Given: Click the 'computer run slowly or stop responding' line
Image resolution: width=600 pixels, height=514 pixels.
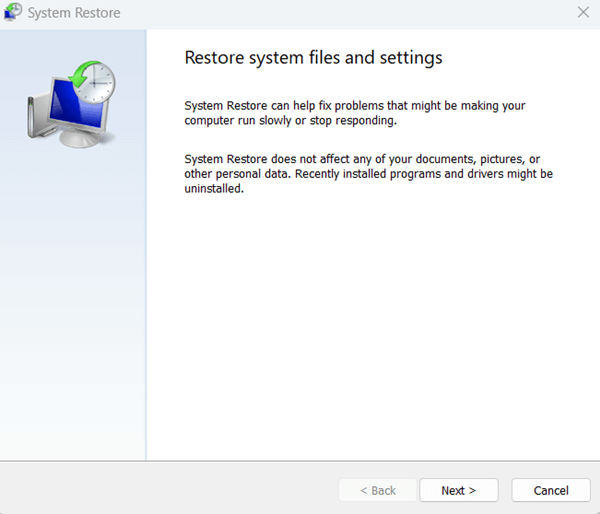Looking at the screenshot, I should [290, 120].
